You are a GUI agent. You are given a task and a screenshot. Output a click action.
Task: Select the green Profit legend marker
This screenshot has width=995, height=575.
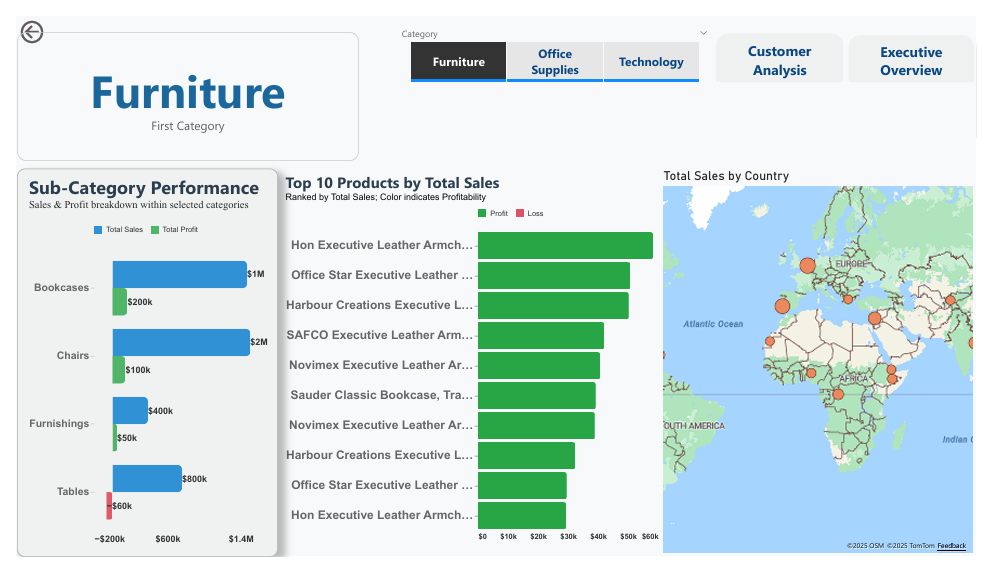point(482,213)
